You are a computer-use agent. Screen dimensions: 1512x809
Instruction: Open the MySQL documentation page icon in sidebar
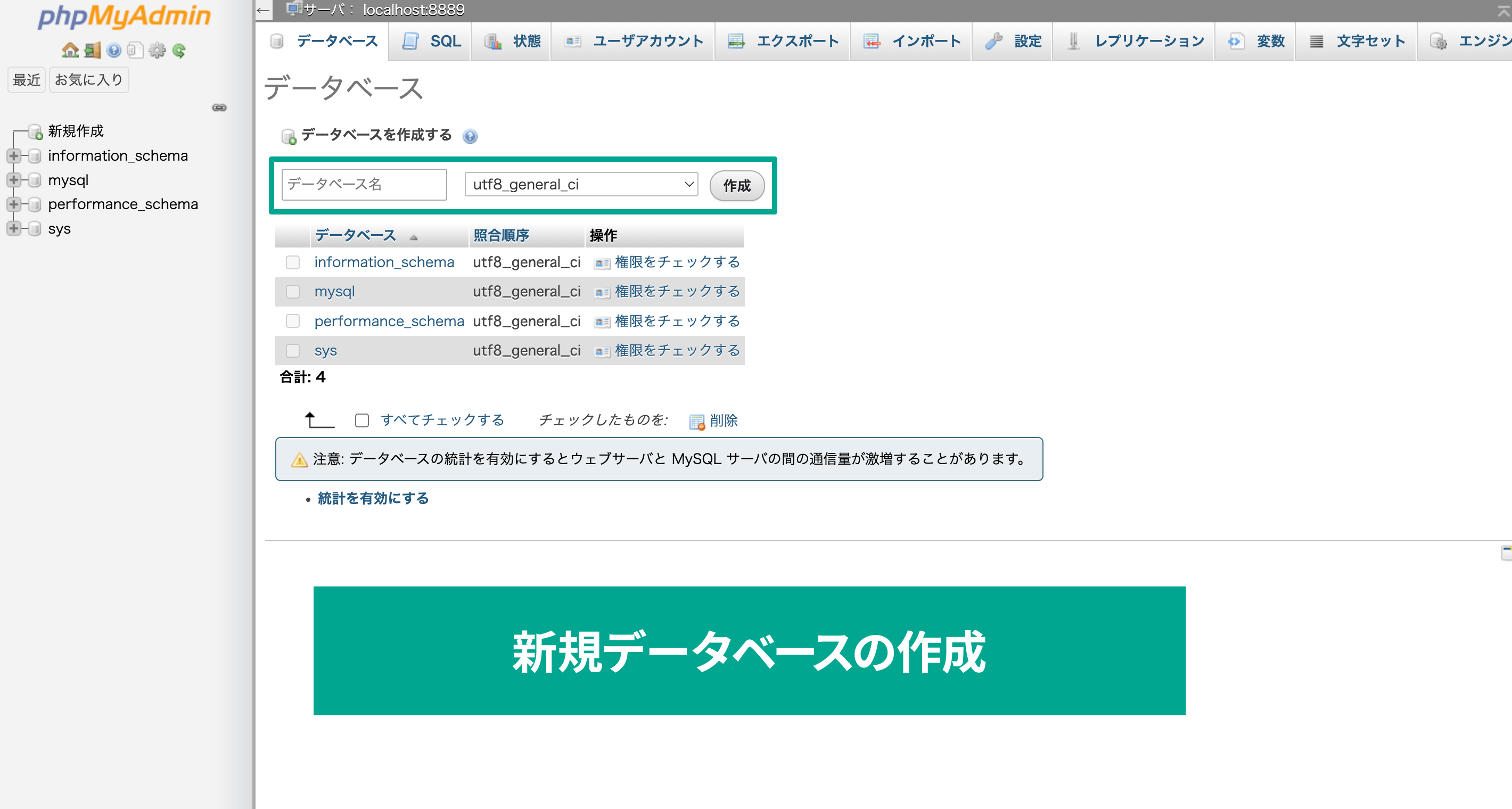pyautogui.click(x=135, y=51)
